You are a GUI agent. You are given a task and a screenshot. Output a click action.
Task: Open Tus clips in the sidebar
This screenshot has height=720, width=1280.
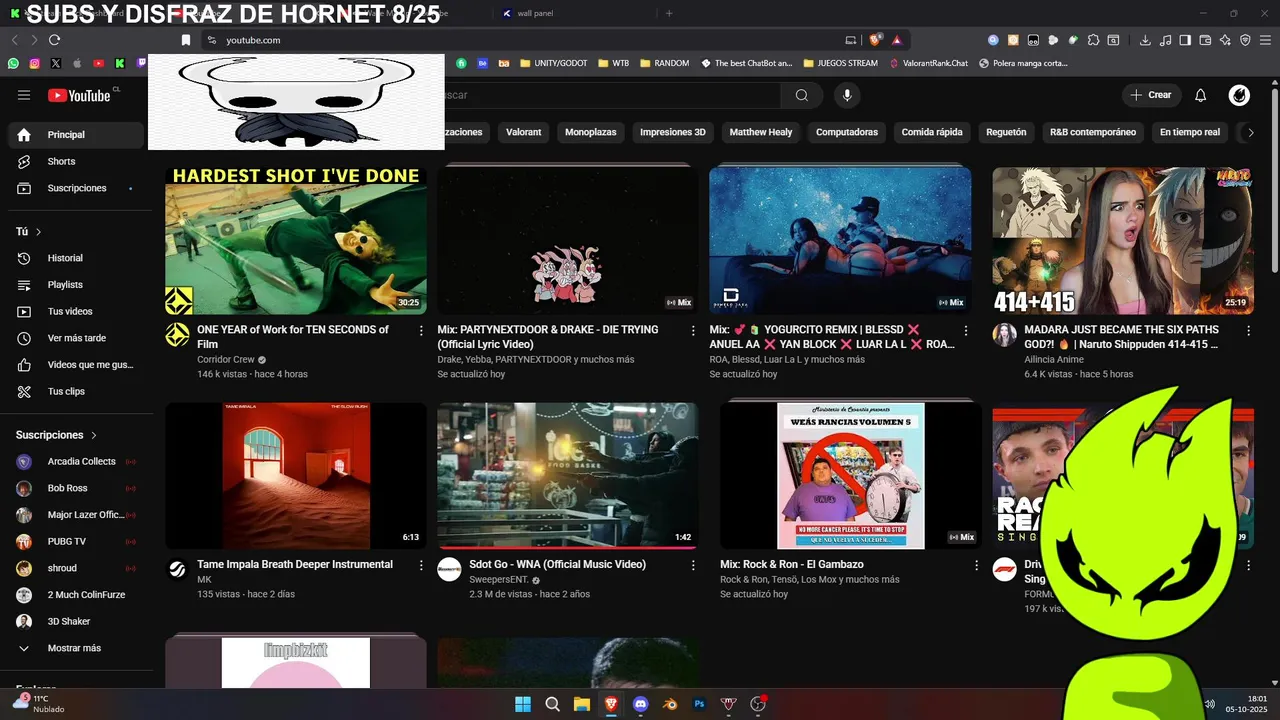tap(78, 391)
